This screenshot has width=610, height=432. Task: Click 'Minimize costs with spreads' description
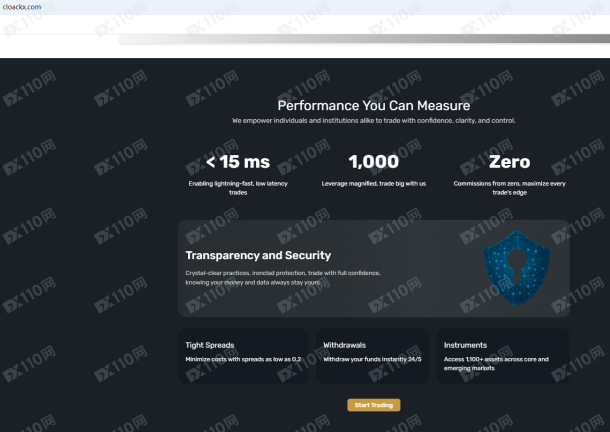tap(243, 359)
